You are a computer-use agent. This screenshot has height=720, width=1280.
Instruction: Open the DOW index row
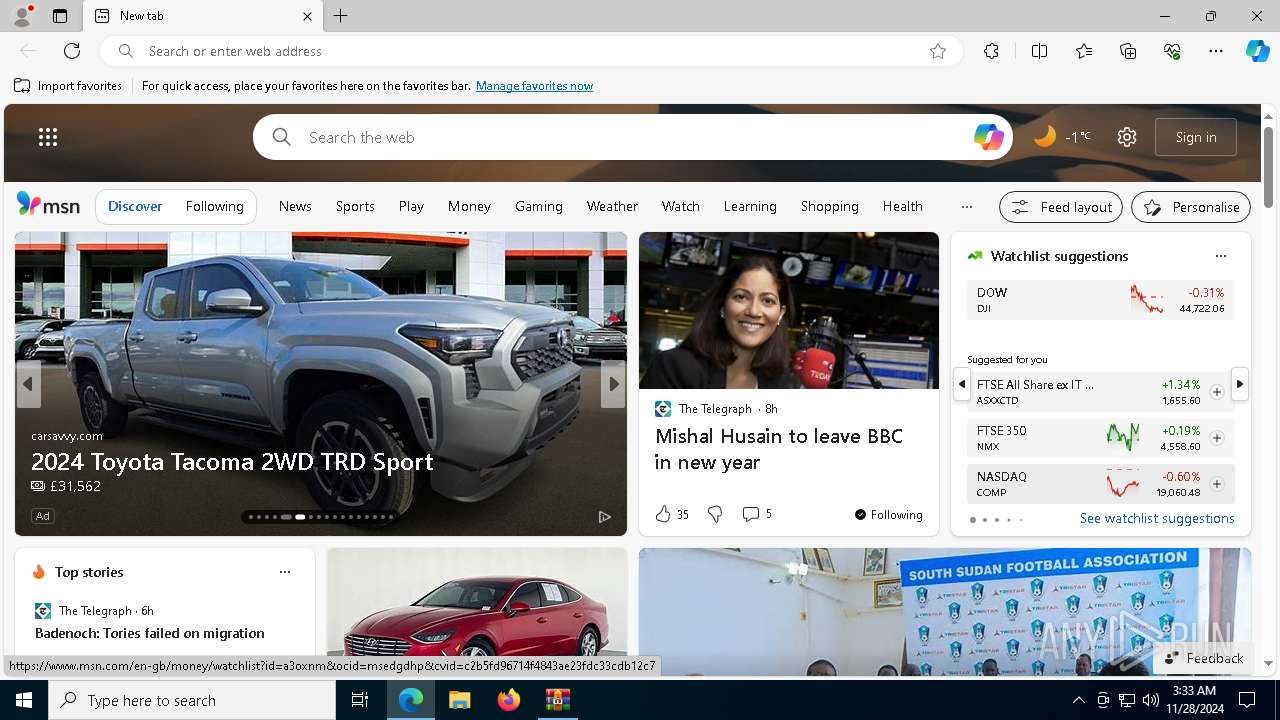pyautogui.click(x=1100, y=300)
